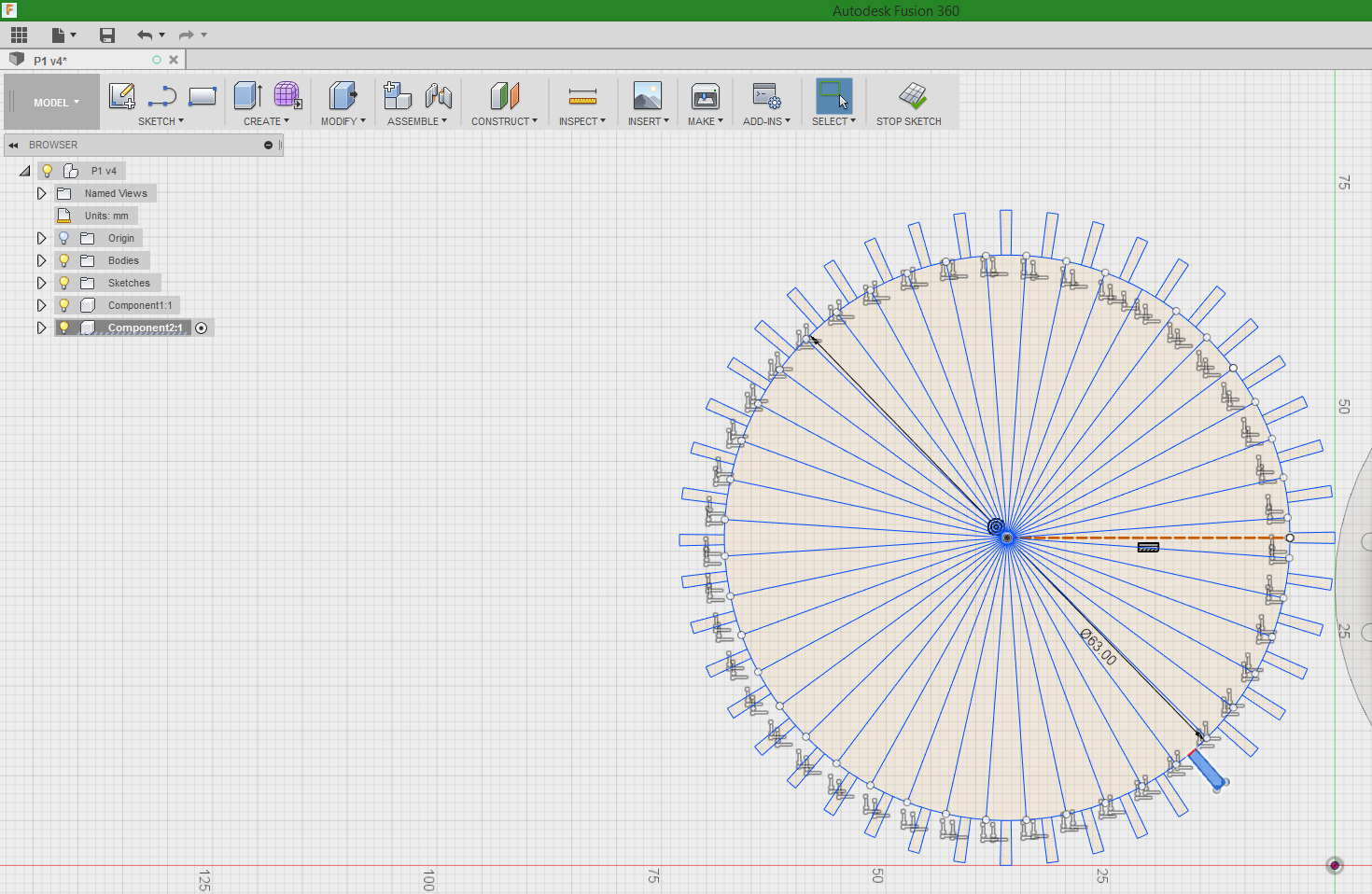Open the MODIFY menu

pyautogui.click(x=343, y=121)
